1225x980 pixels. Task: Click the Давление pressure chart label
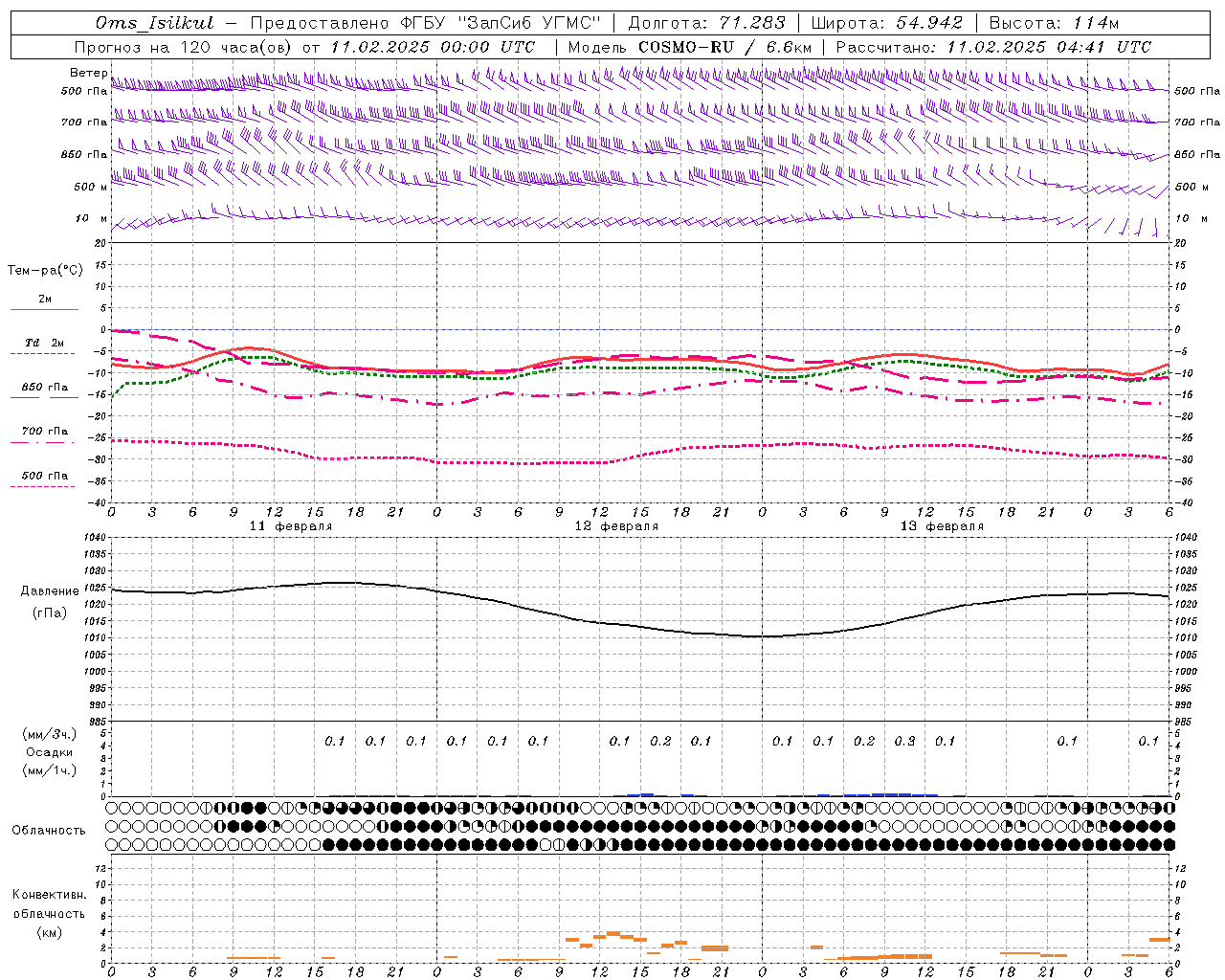point(50,591)
